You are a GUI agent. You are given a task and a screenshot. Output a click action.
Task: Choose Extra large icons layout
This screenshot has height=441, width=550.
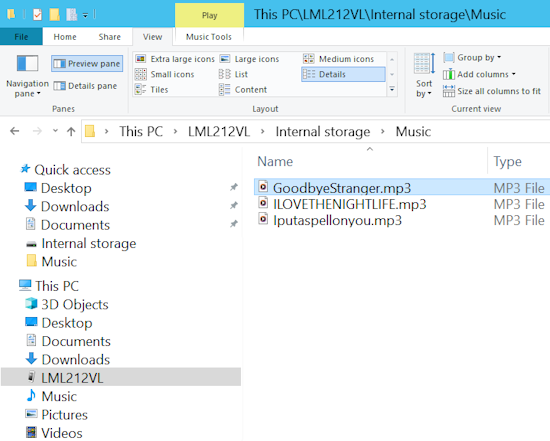[x=175, y=59]
